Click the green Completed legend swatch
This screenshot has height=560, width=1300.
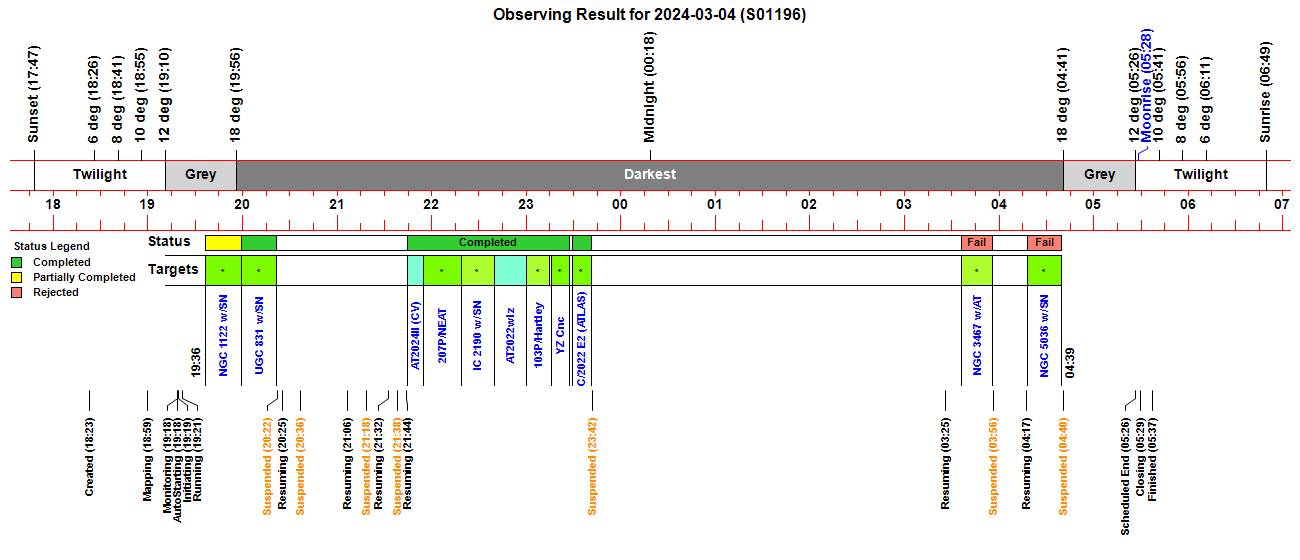pyautogui.click(x=16, y=263)
